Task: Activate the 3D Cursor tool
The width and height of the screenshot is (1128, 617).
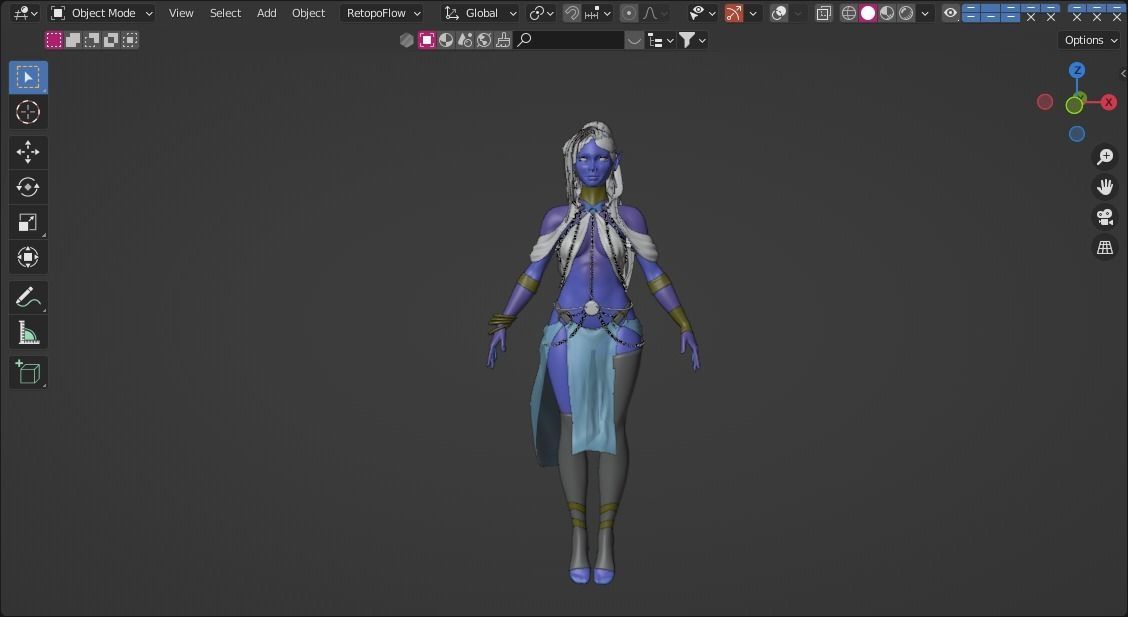Action: 28,112
